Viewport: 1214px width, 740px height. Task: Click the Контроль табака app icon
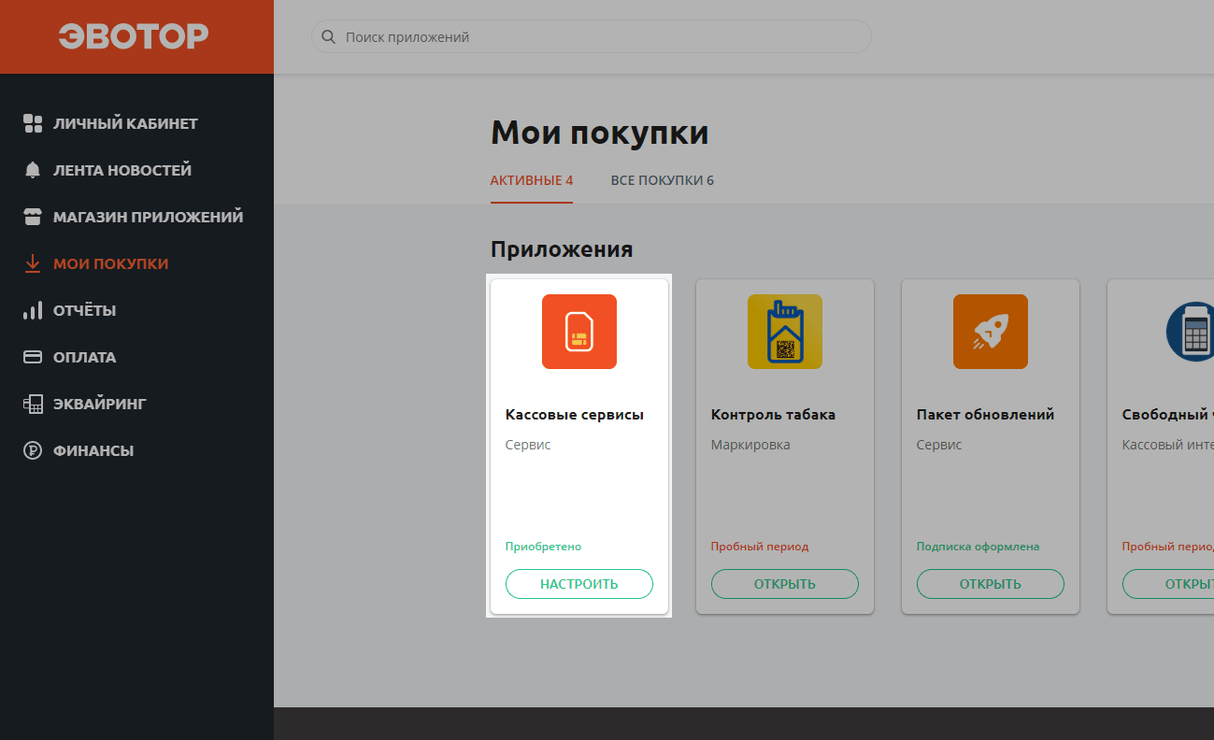[785, 332]
